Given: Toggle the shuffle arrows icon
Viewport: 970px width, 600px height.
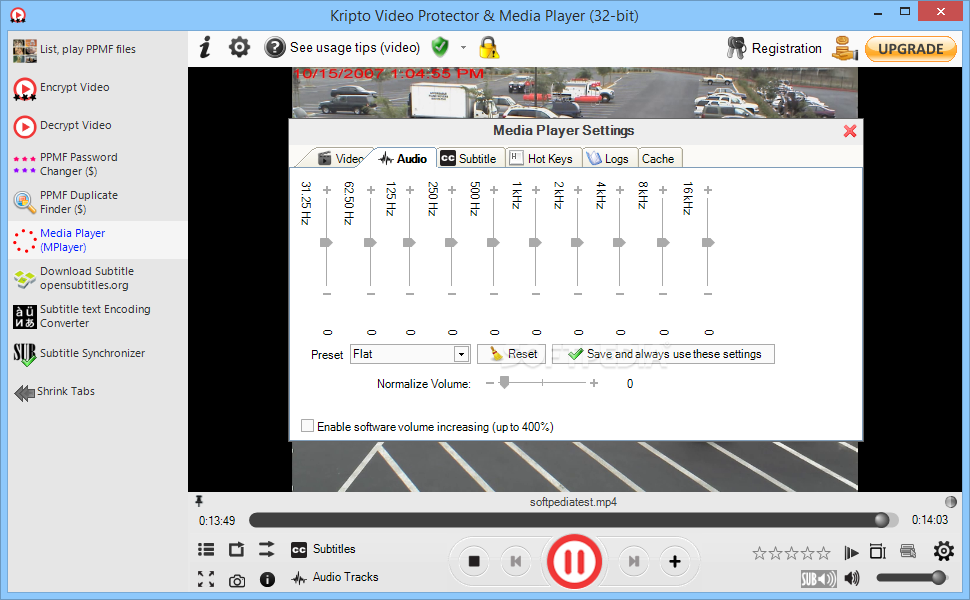Looking at the screenshot, I should pos(267,549).
